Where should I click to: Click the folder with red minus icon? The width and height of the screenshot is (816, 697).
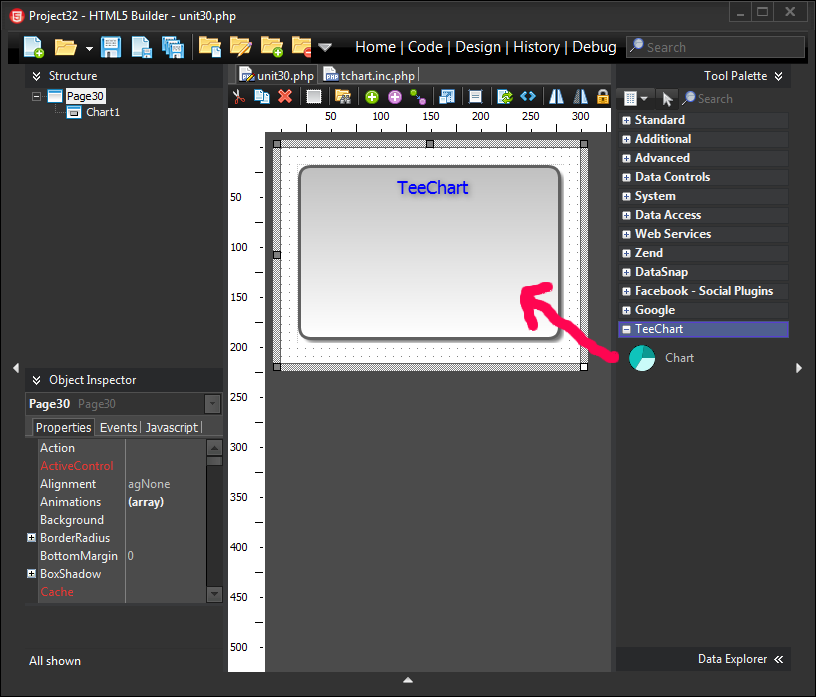point(301,47)
